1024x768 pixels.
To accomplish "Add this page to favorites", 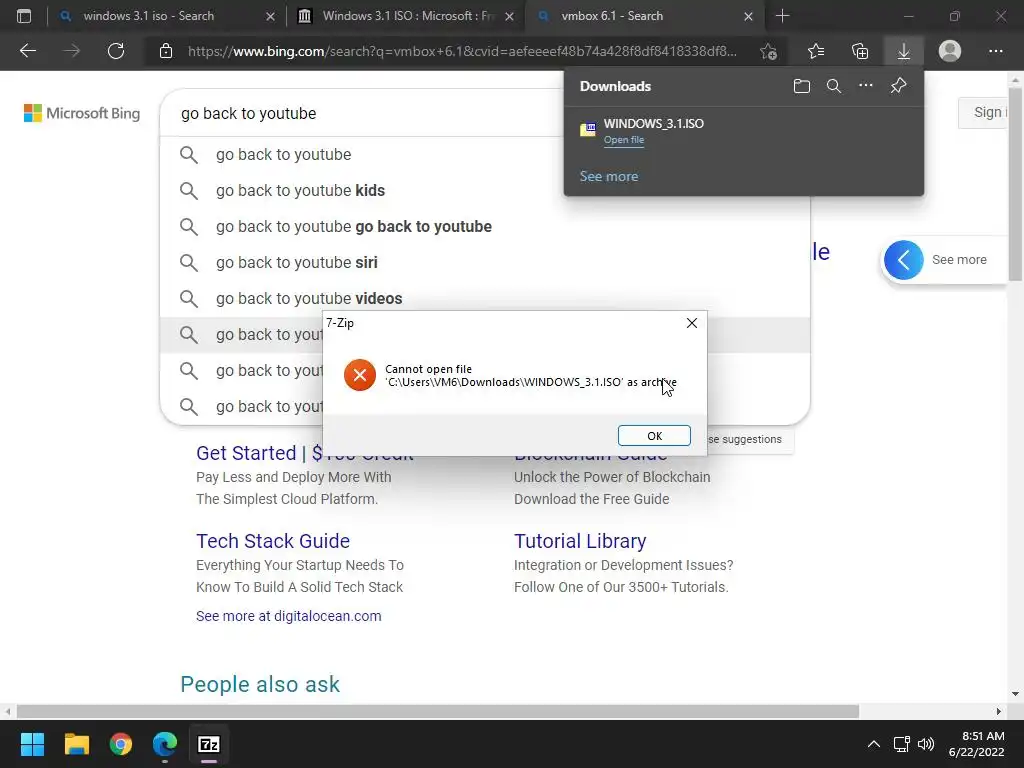I will pos(769,51).
